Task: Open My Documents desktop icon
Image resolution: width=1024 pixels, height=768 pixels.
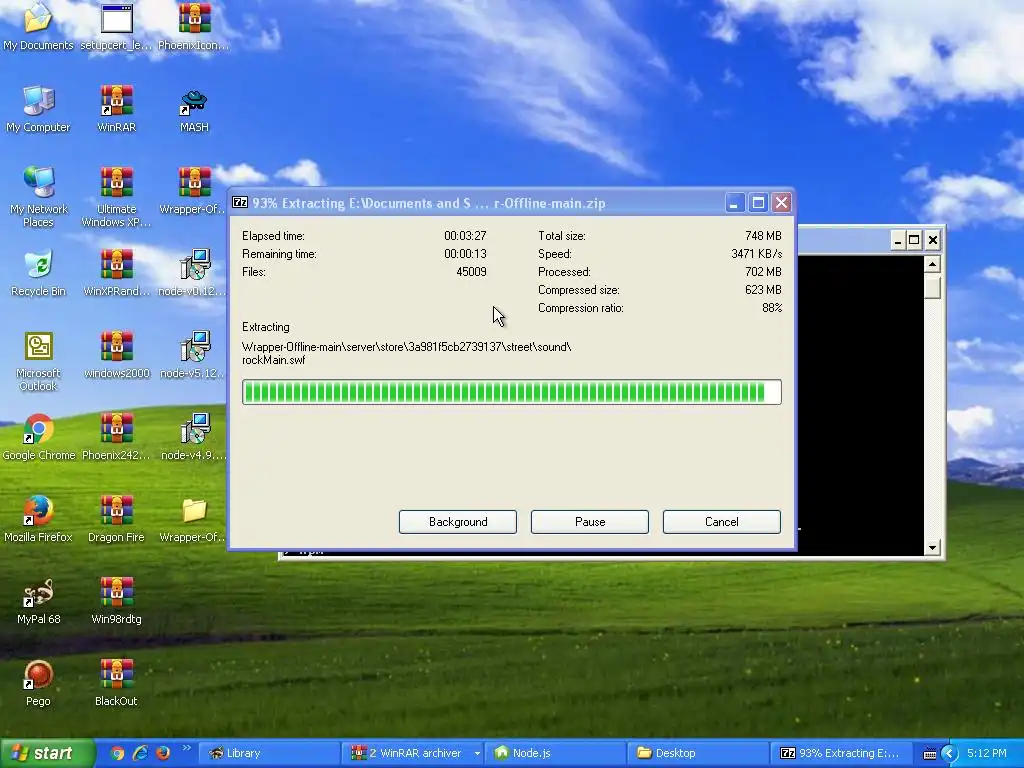Action: (38, 27)
